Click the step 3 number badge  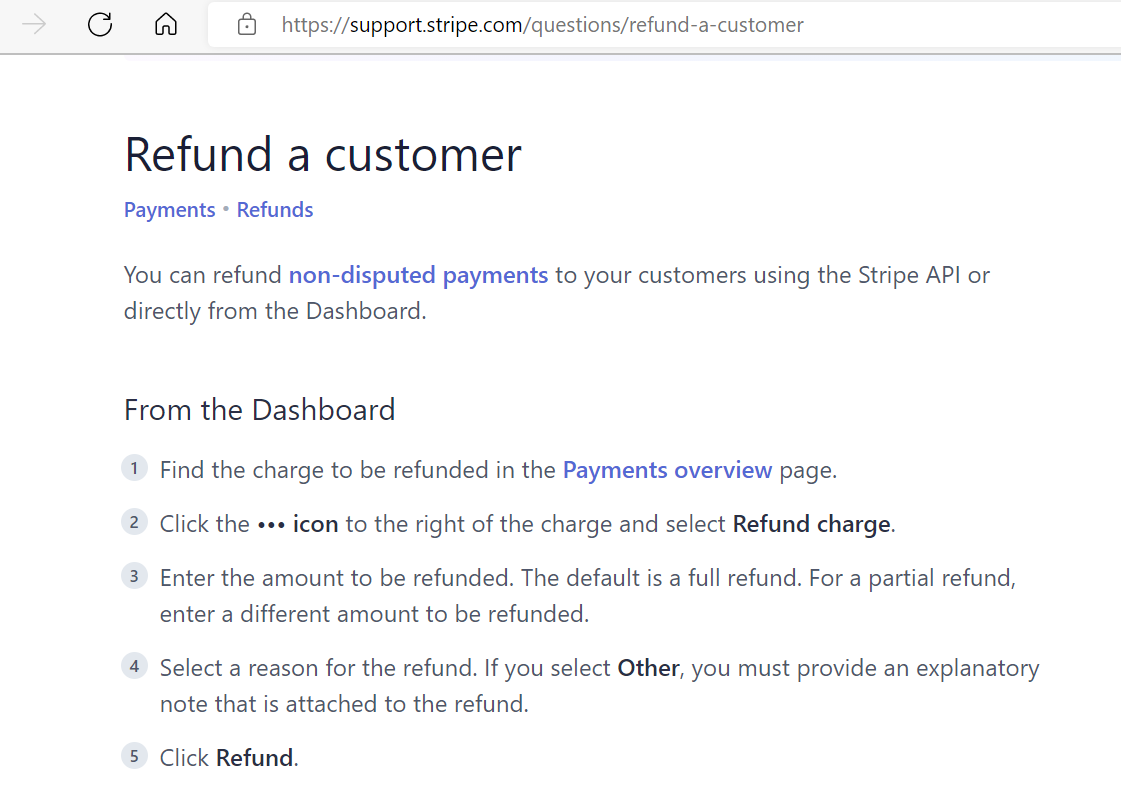click(134, 576)
